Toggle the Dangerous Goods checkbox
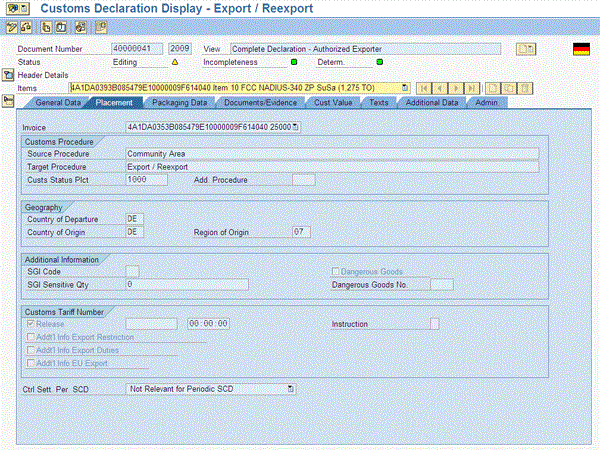The width and height of the screenshot is (600, 450). 337,271
